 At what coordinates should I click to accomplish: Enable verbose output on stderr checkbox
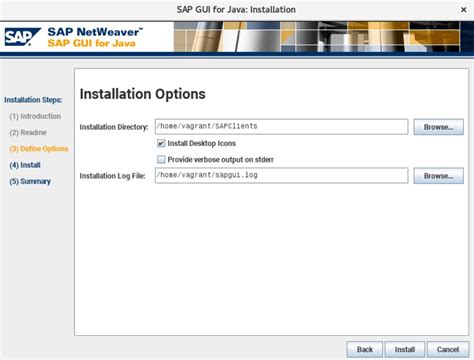[161, 160]
